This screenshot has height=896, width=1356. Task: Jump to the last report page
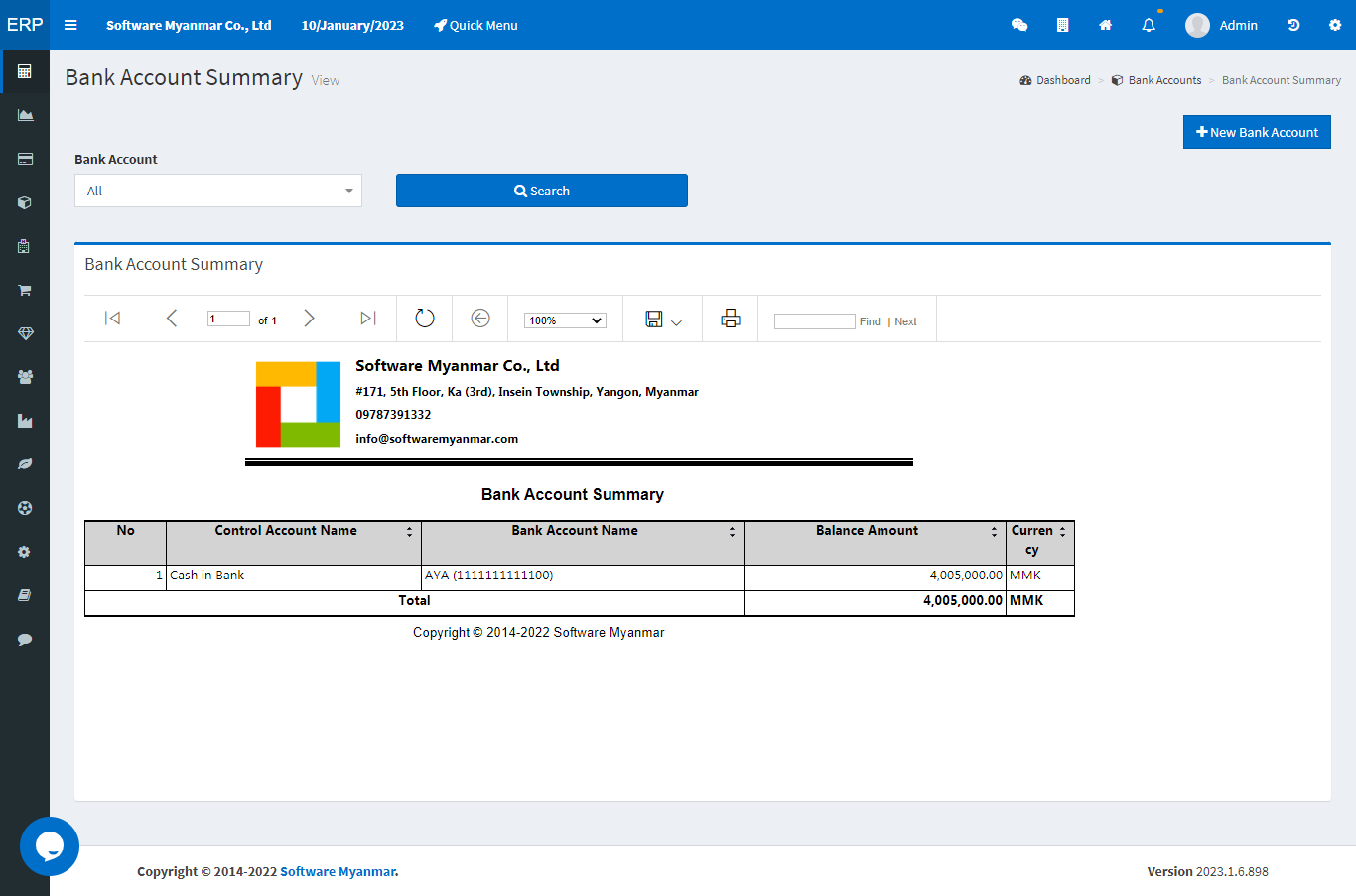click(368, 318)
